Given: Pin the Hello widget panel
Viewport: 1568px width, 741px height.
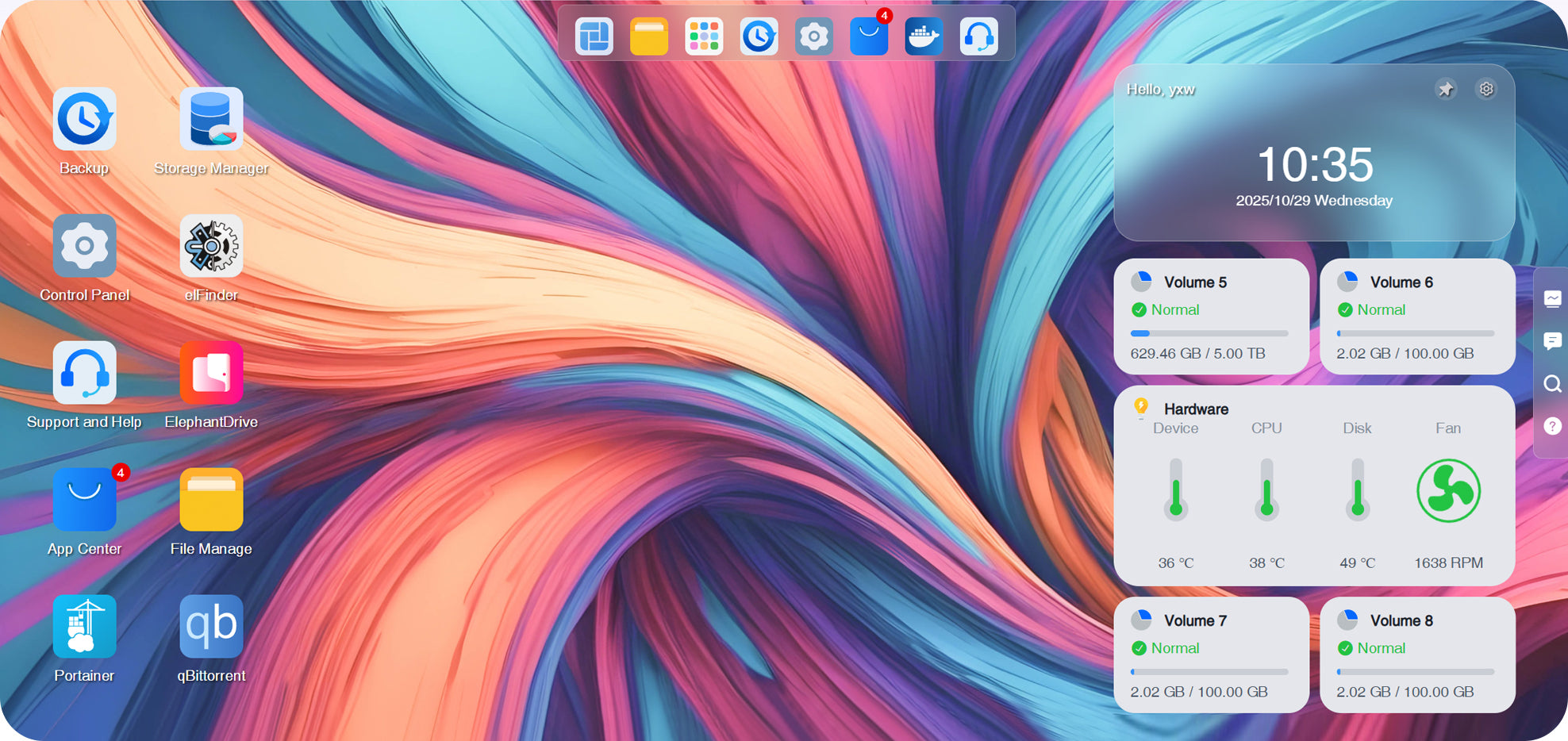Looking at the screenshot, I should (1446, 89).
